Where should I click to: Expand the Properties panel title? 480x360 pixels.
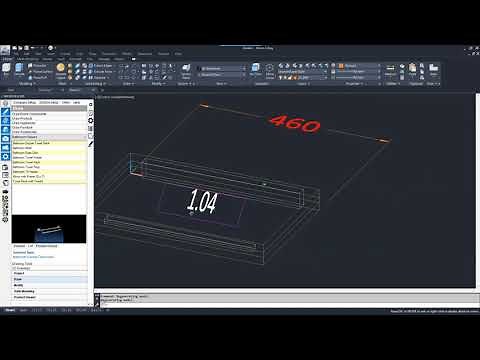(x=354, y=84)
